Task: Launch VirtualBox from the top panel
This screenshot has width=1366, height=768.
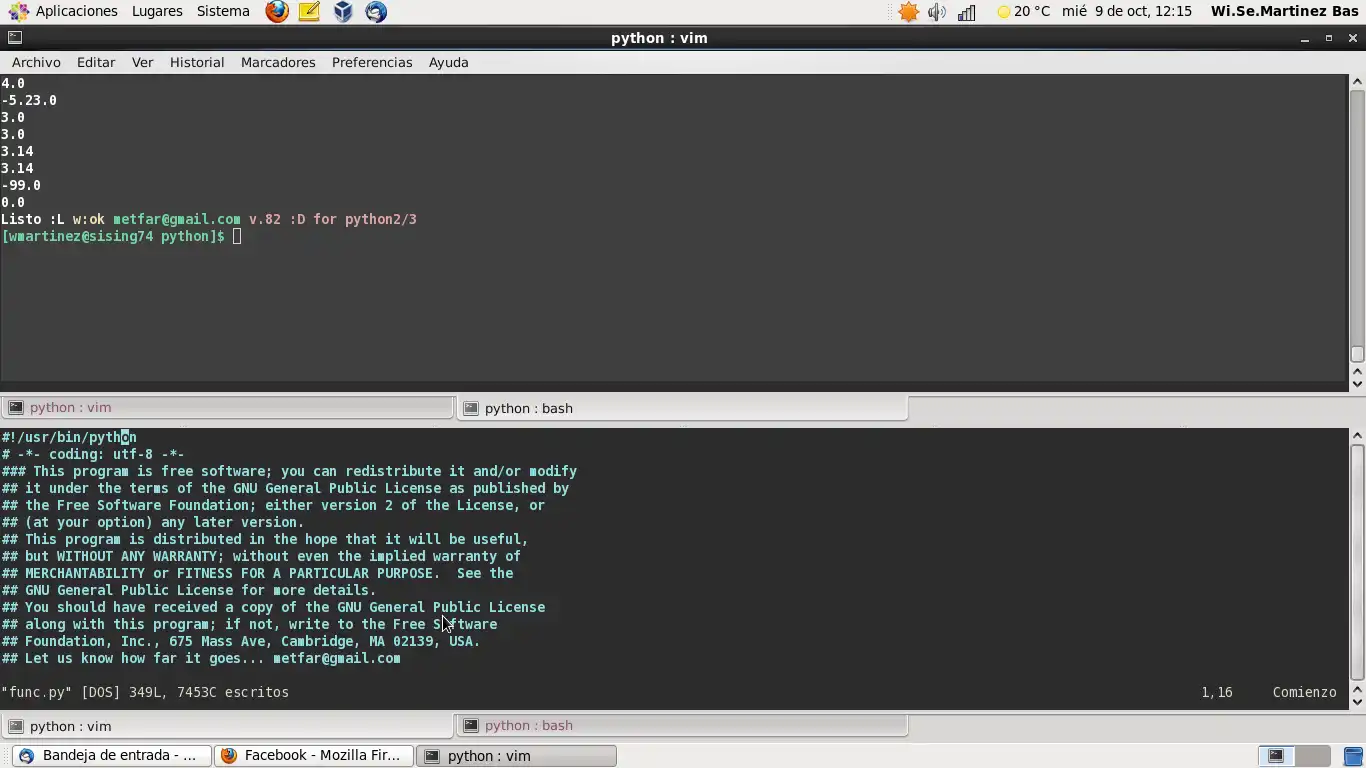Action: click(x=343, y=12)
